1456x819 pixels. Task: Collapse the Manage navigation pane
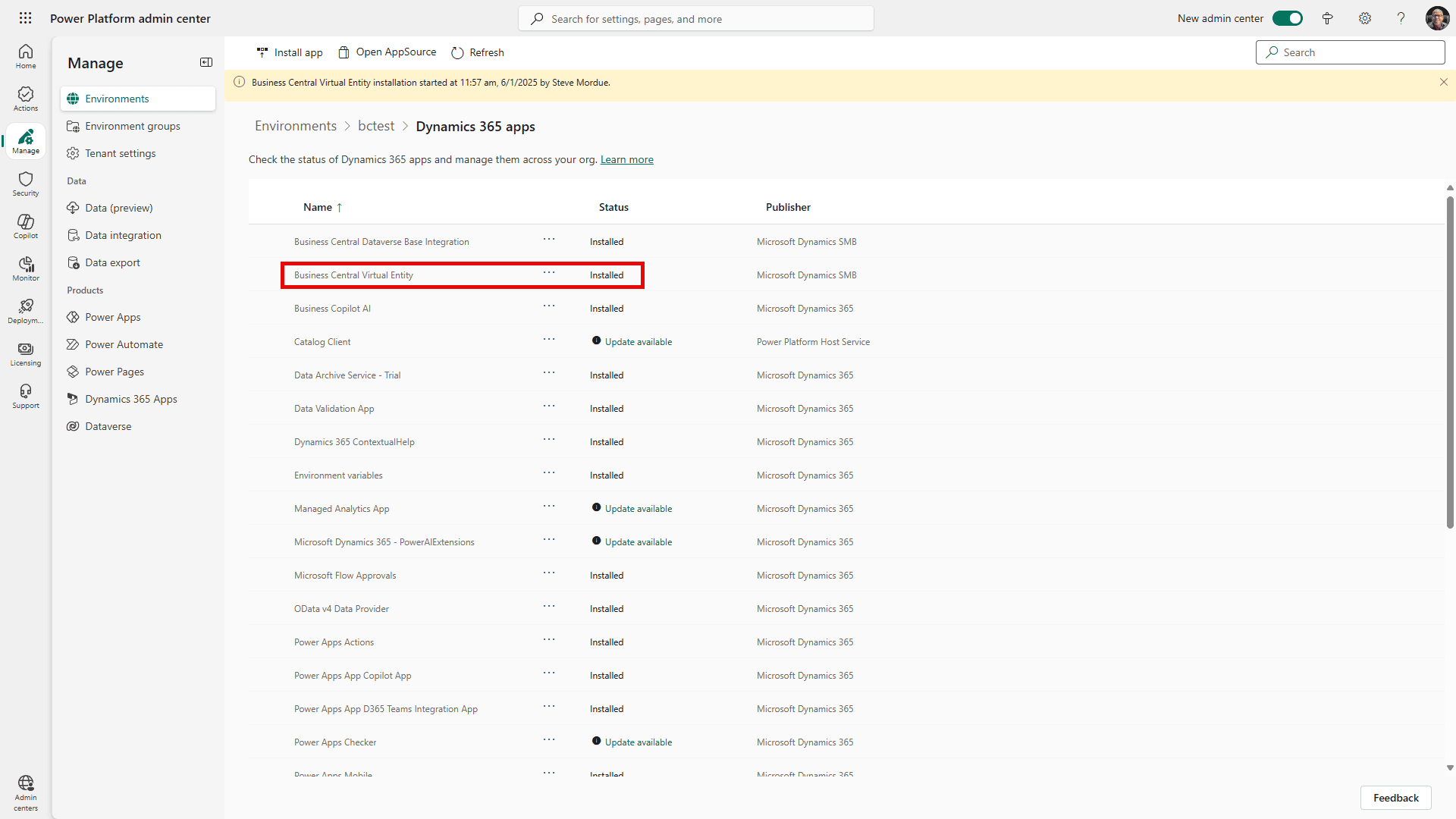point(206,62)
